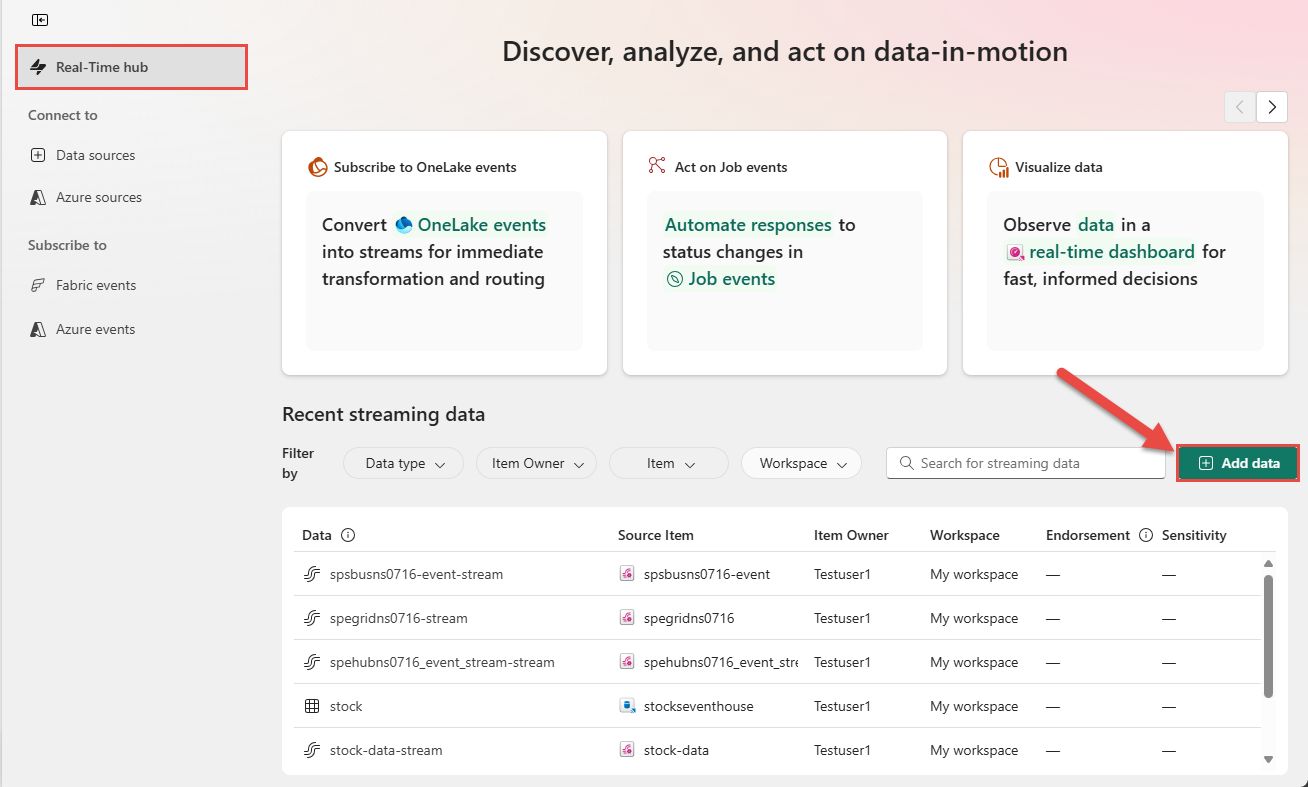This screenshot has width=1308, height=787.
Task: Click the Visualize data chart icon
Action: click(x=998, y=167)
